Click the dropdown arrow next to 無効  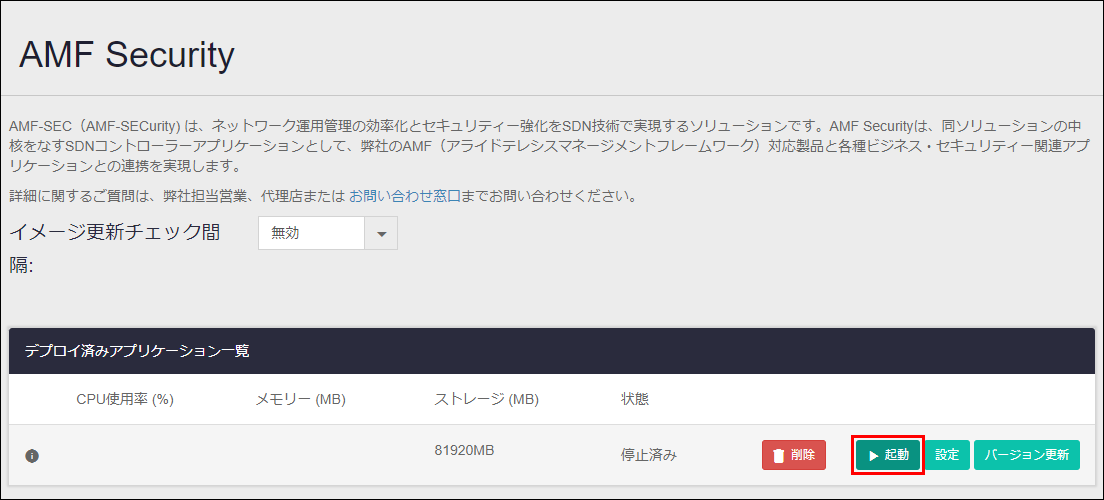click(381, 234)
